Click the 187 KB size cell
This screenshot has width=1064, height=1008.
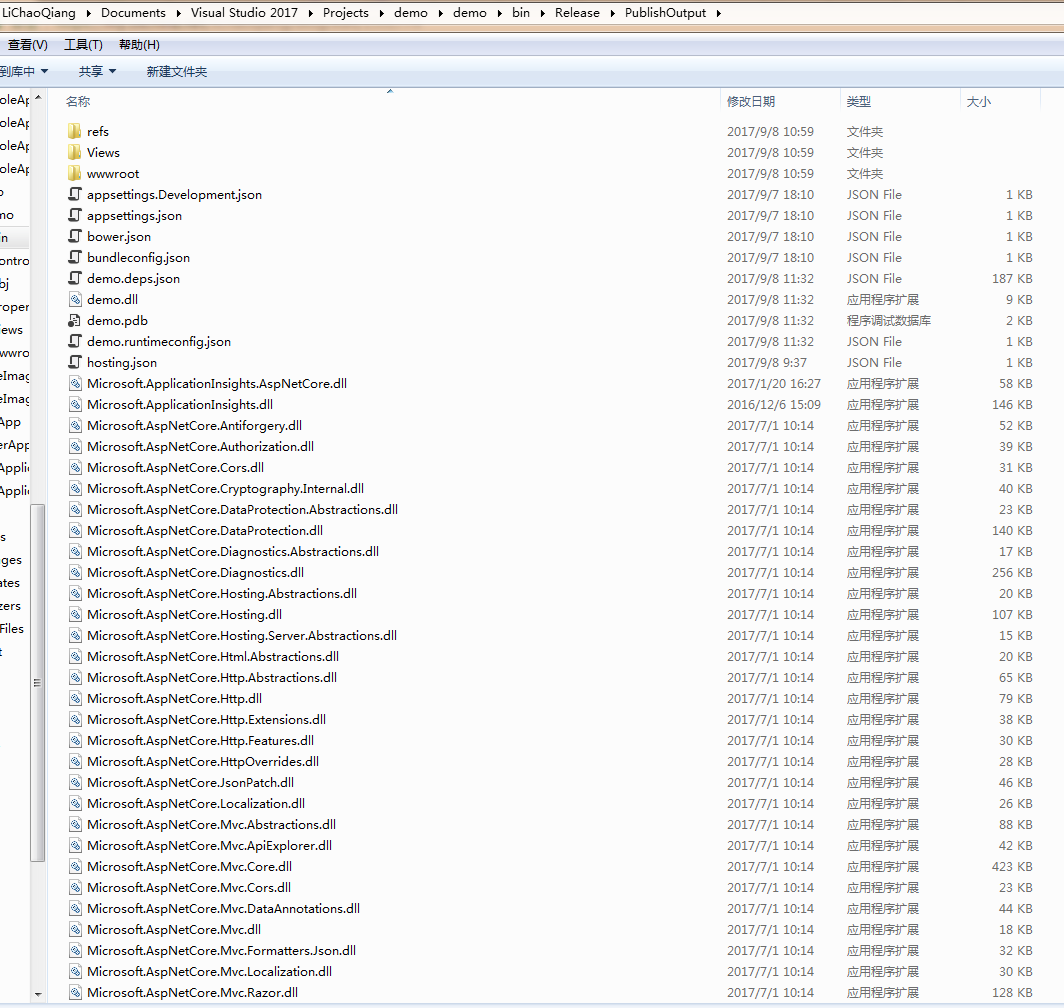[1012, 278]
